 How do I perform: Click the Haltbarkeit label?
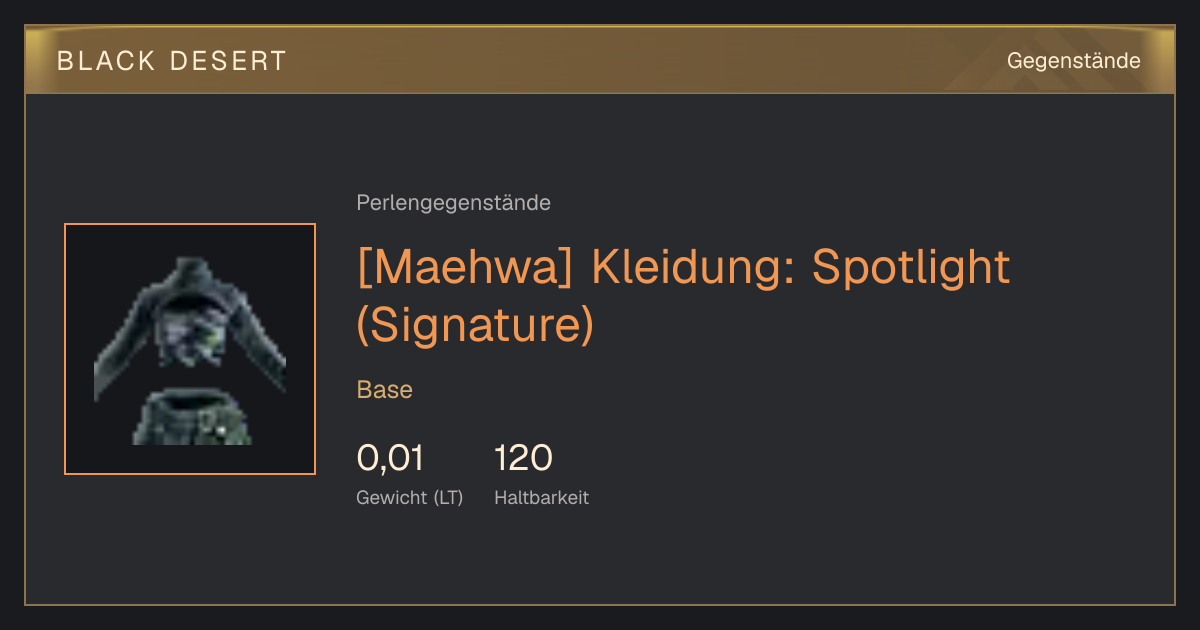(x=542, y=498)
